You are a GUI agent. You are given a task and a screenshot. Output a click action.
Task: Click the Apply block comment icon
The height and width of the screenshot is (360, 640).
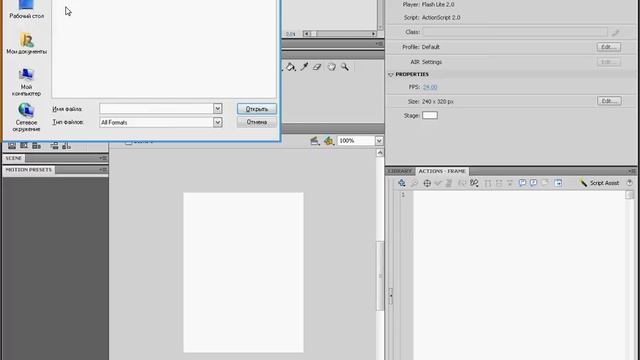[522, 183]
